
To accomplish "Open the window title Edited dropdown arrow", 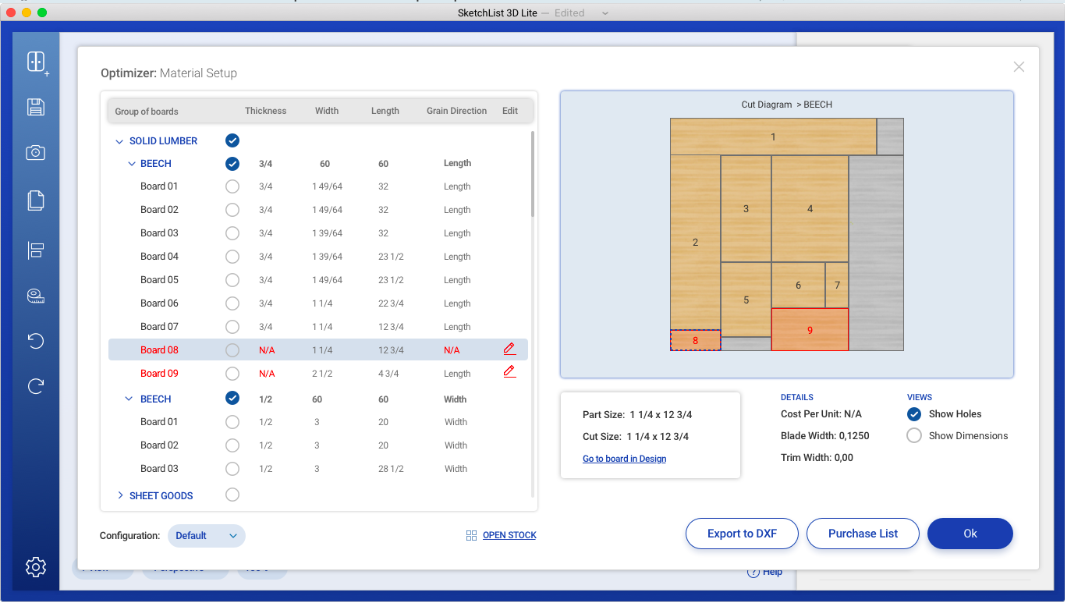I will [x=604, y=13].
